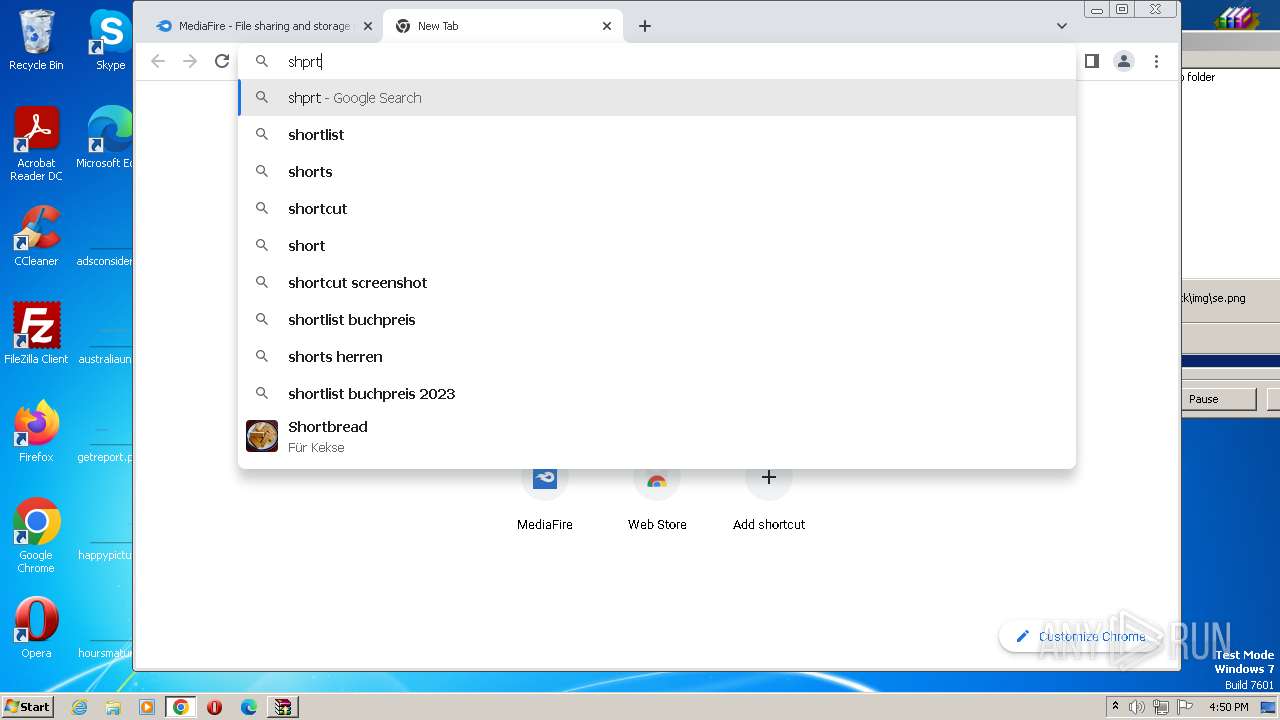
Task: Pick the 'shorts herren' suggestion
Action: [x=657, y=357]
